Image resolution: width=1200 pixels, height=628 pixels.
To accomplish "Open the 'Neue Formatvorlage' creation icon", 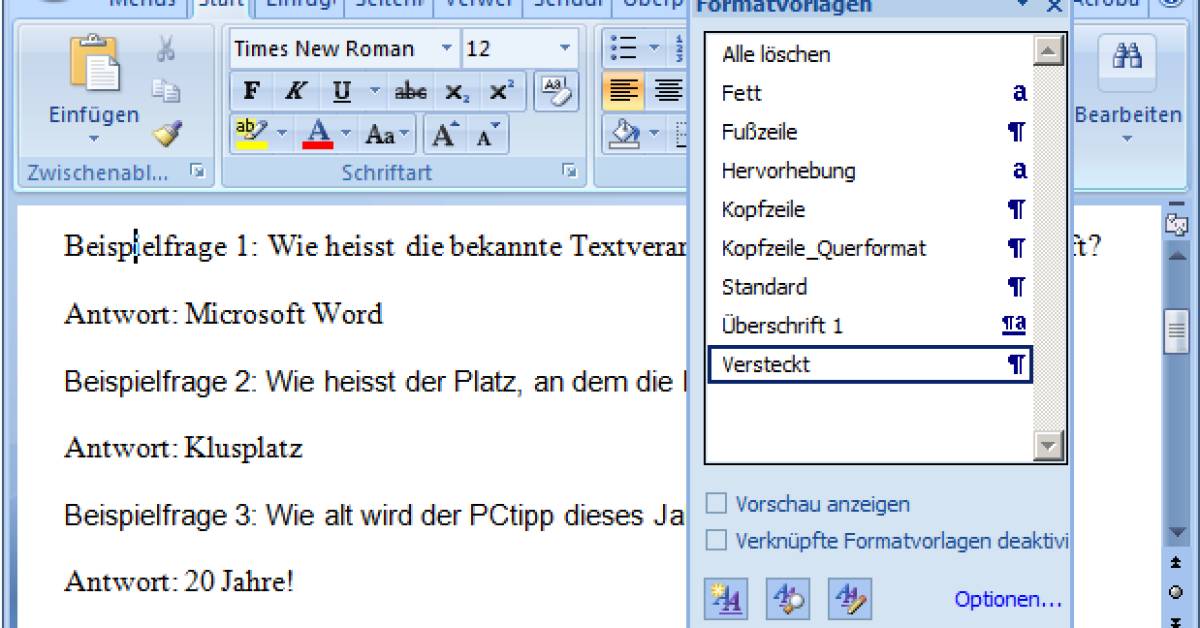I will [x=726, y=598].
